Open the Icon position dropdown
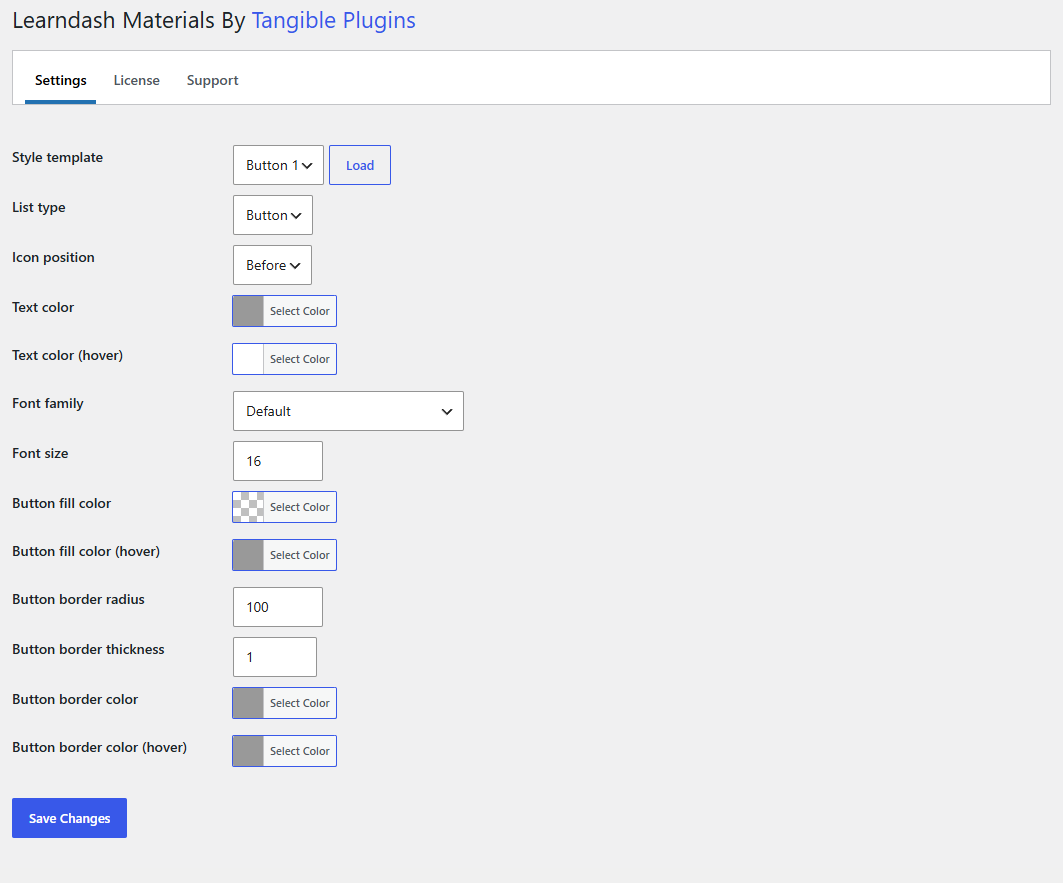This screenshot has width=1063, height=883. 273,265
